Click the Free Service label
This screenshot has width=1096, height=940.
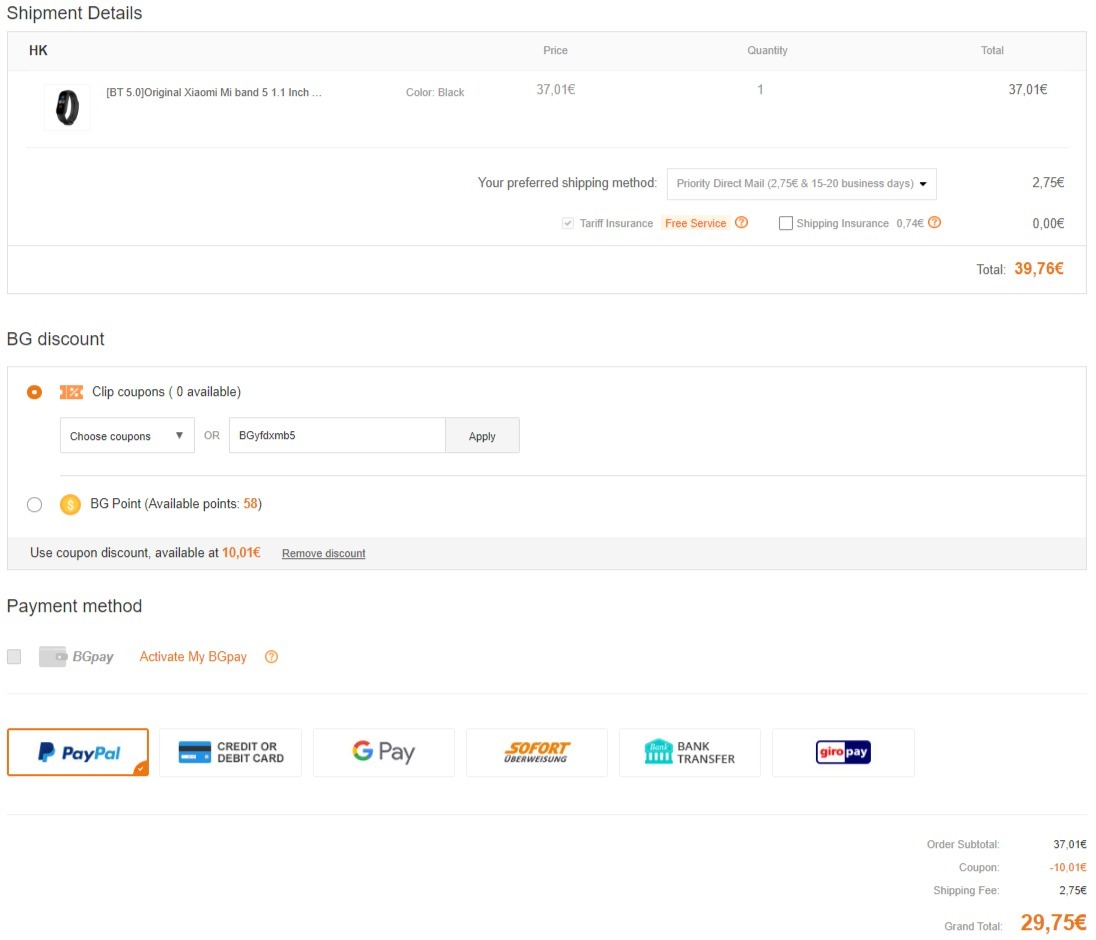[695, 223]
